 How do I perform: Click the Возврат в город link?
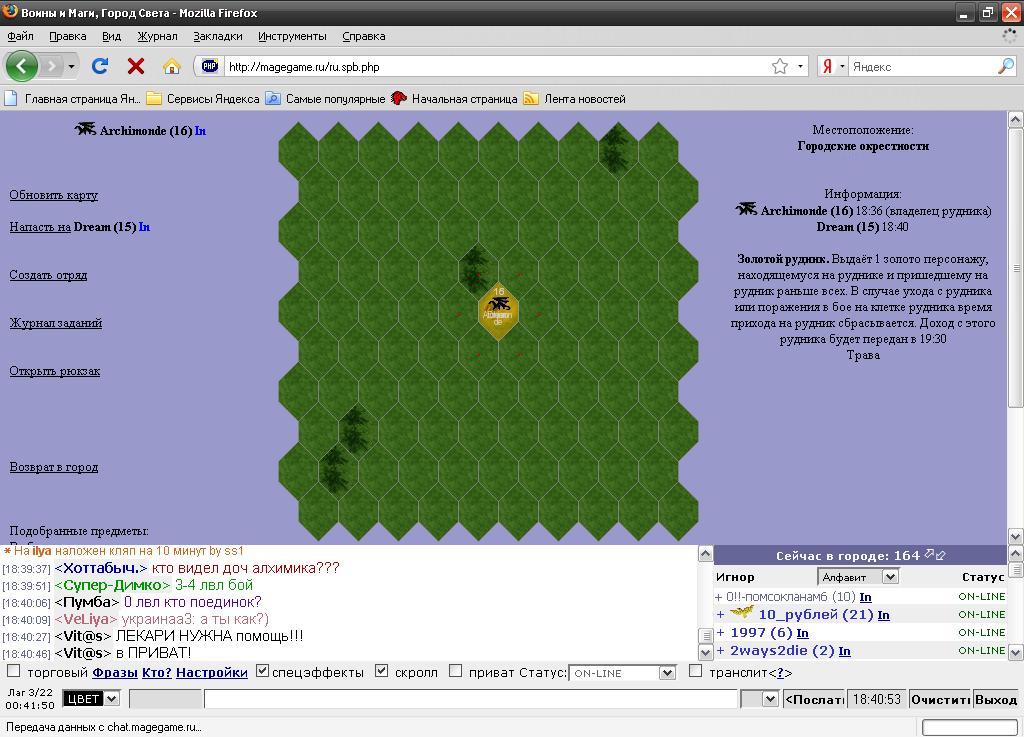coord(54,467)
